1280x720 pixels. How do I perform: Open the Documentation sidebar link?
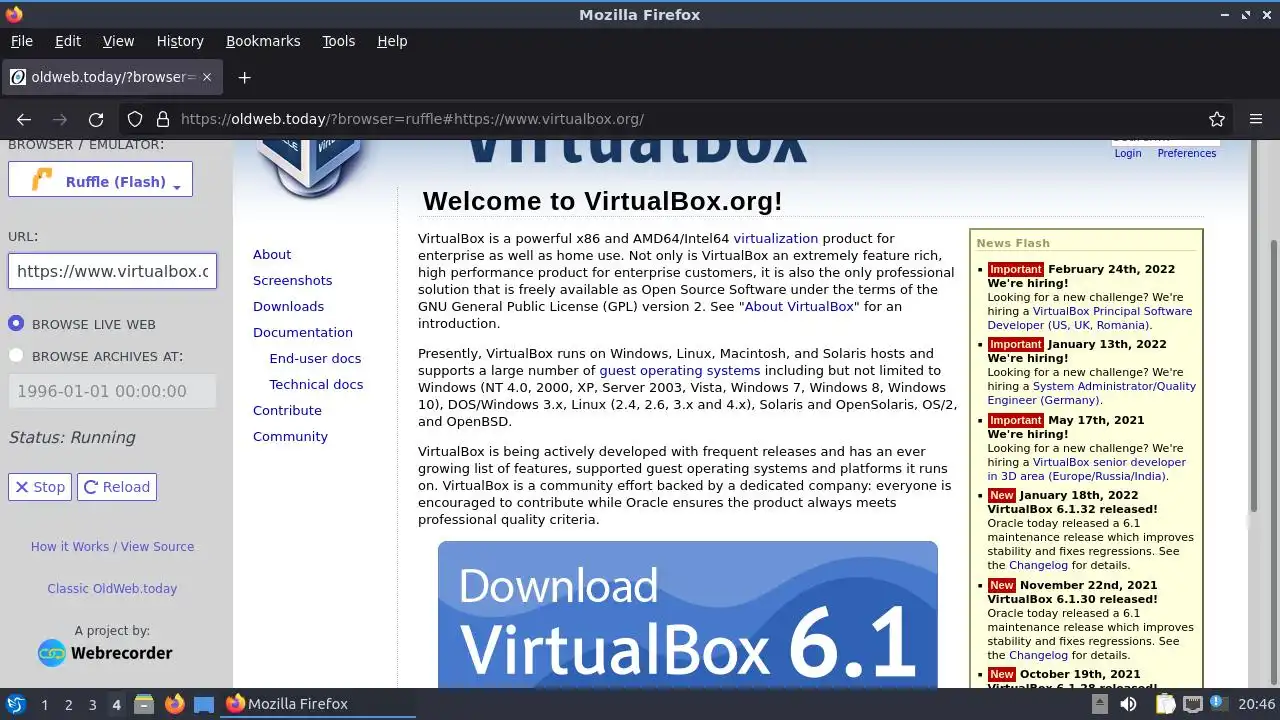click(303, 332)
